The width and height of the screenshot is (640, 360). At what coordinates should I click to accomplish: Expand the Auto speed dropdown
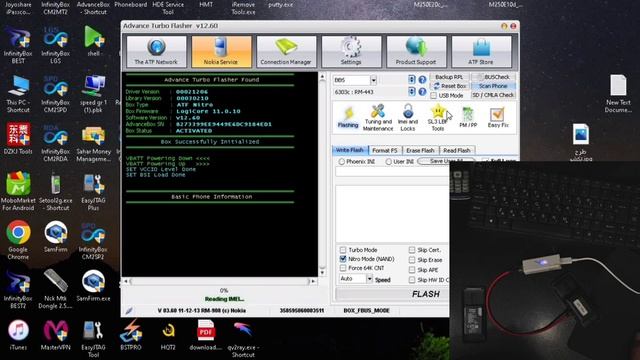369,279
